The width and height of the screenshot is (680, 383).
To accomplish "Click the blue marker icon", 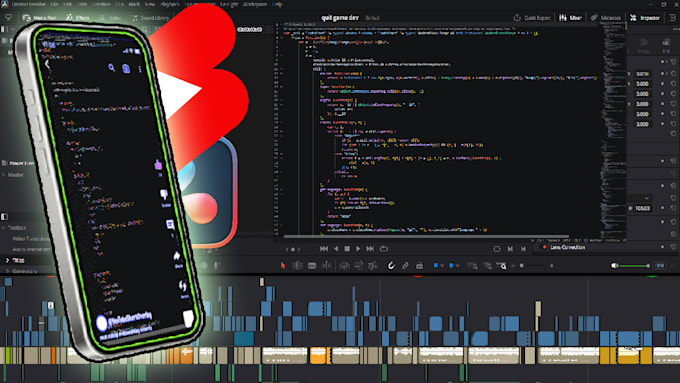I will coord(451,265).
